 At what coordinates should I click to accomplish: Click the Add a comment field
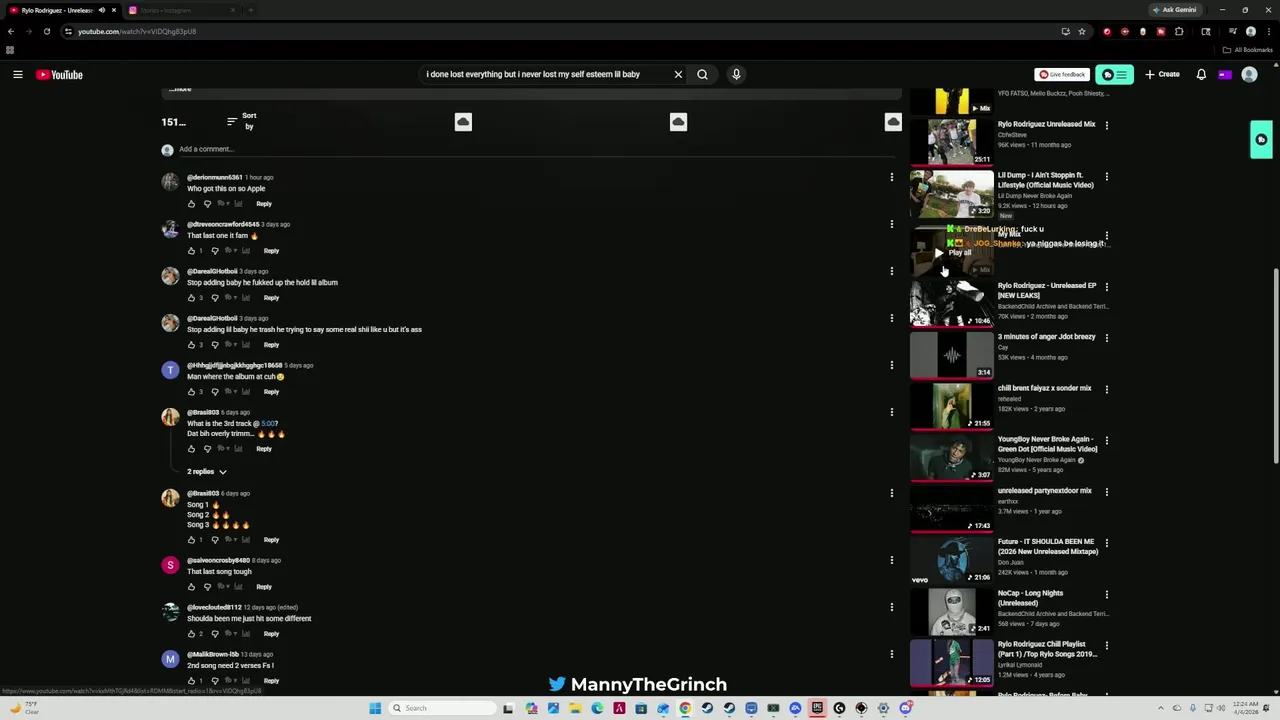[x=536, y=149]
